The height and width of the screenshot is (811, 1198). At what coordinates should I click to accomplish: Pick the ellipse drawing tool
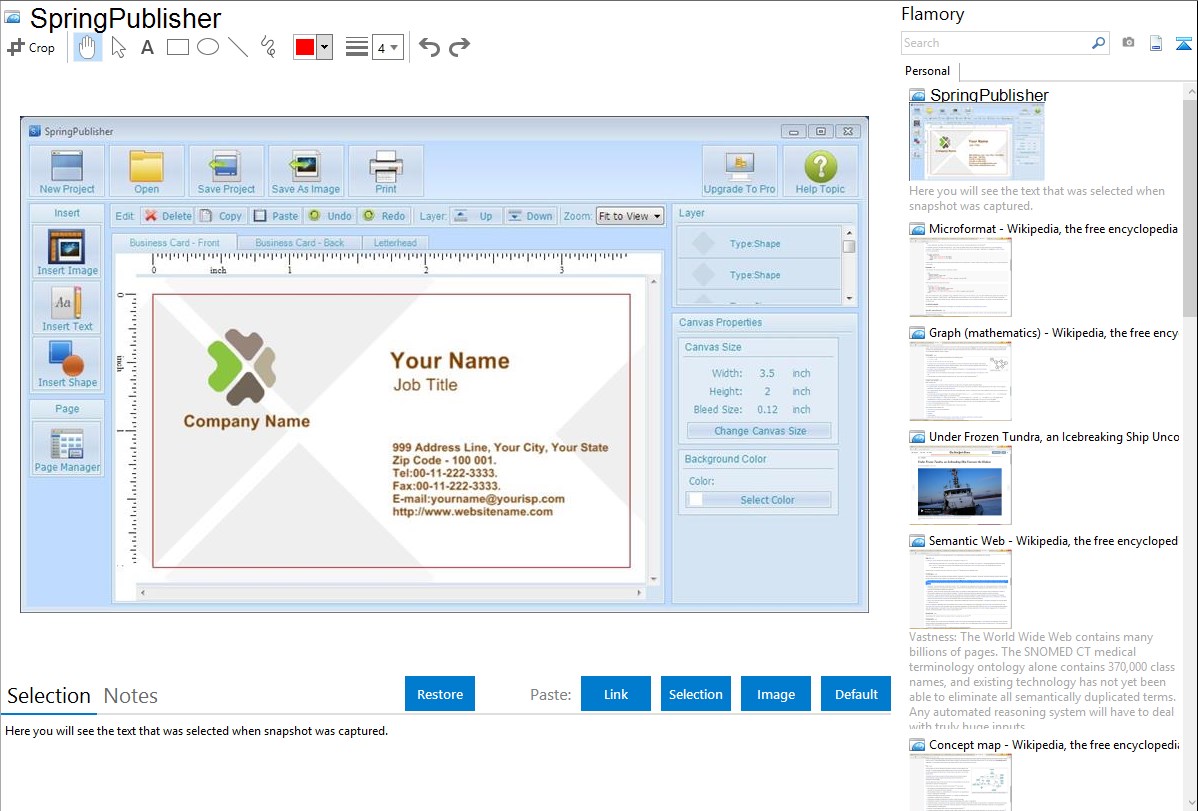tap(208, 47)
